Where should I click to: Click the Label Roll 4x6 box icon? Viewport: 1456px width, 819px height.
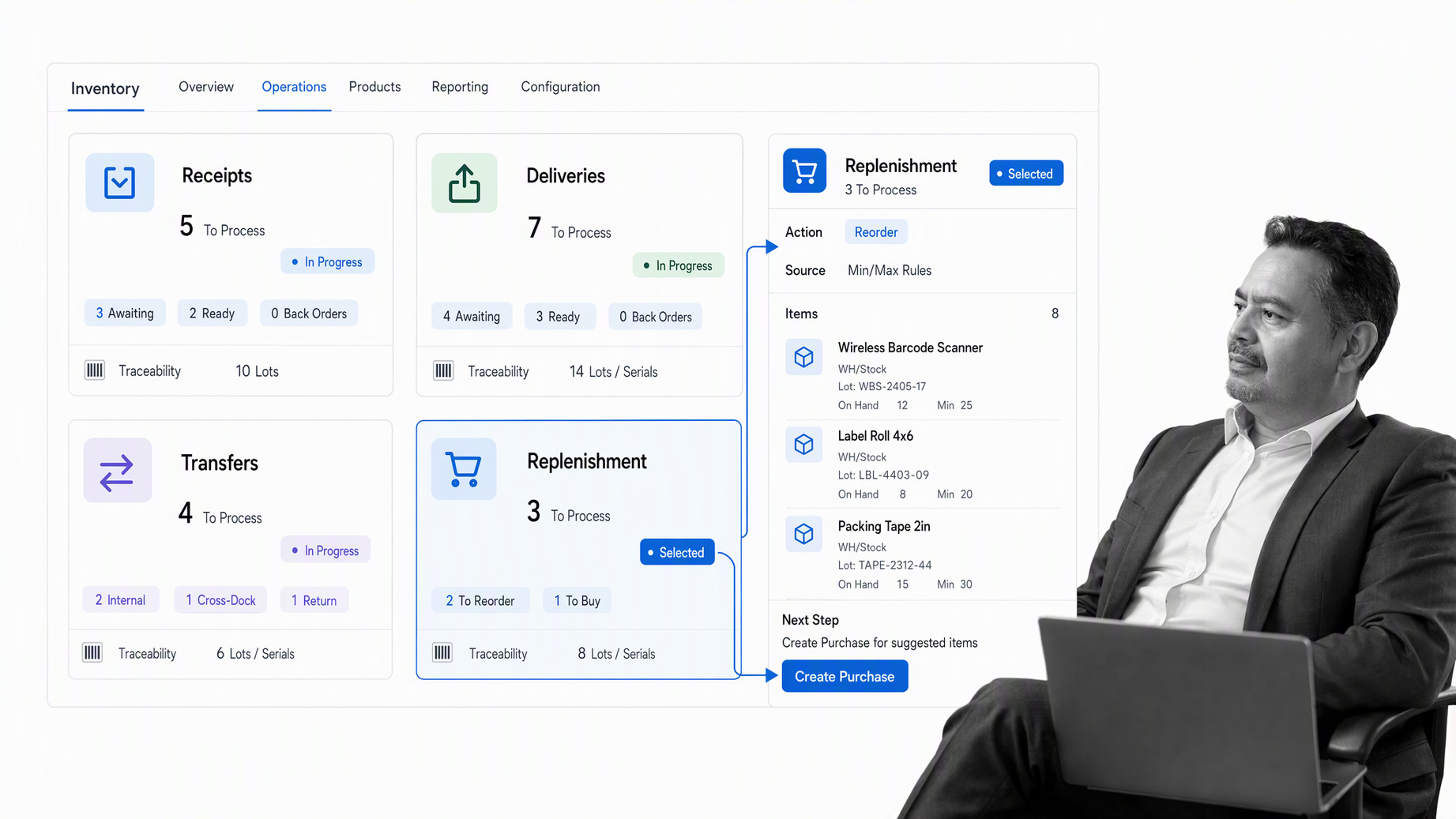pyautogui.click(x=803, y=445)
